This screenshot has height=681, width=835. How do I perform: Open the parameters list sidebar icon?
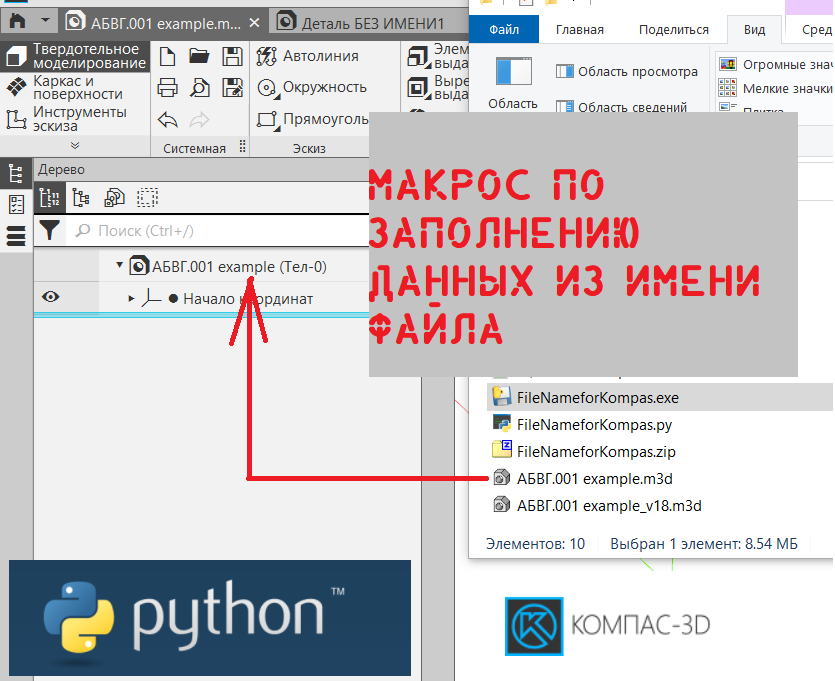(15, 204)
